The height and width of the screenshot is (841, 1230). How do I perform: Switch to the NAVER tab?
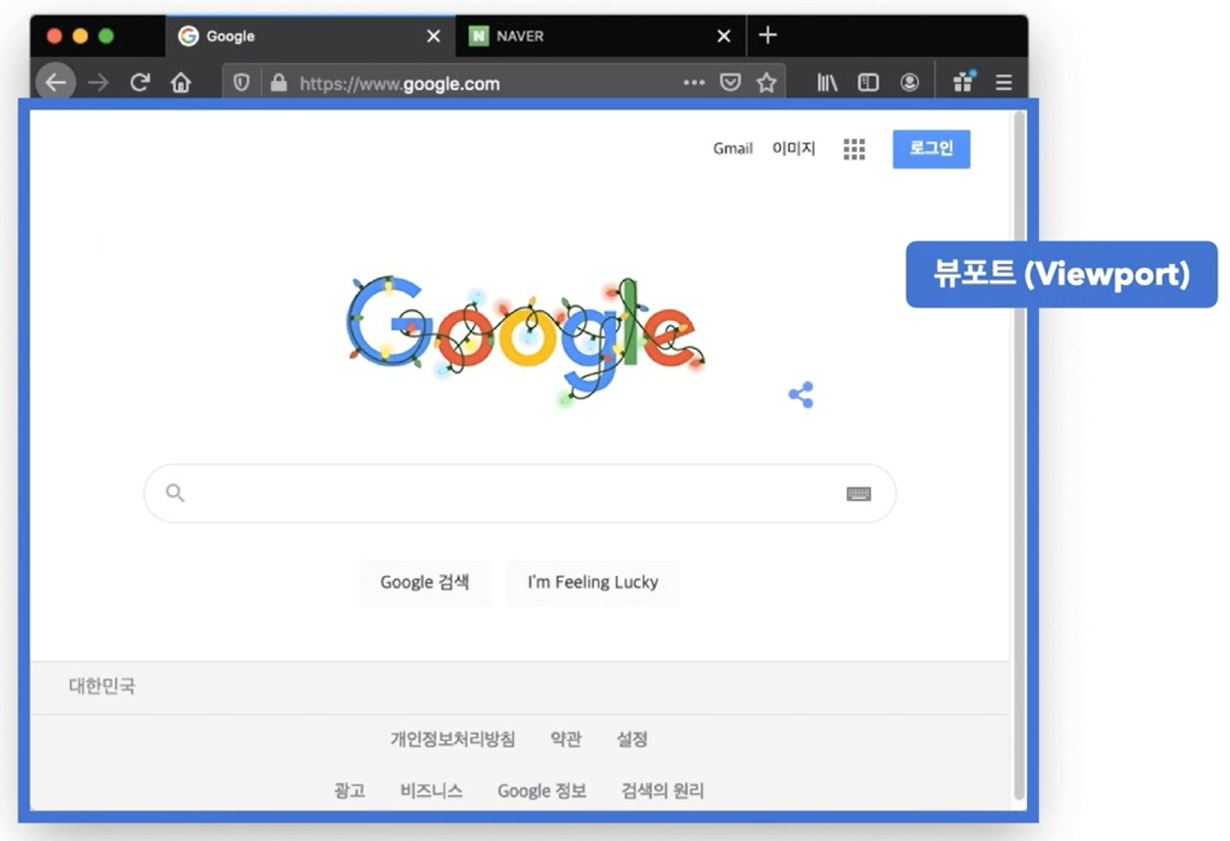[600, 36]
